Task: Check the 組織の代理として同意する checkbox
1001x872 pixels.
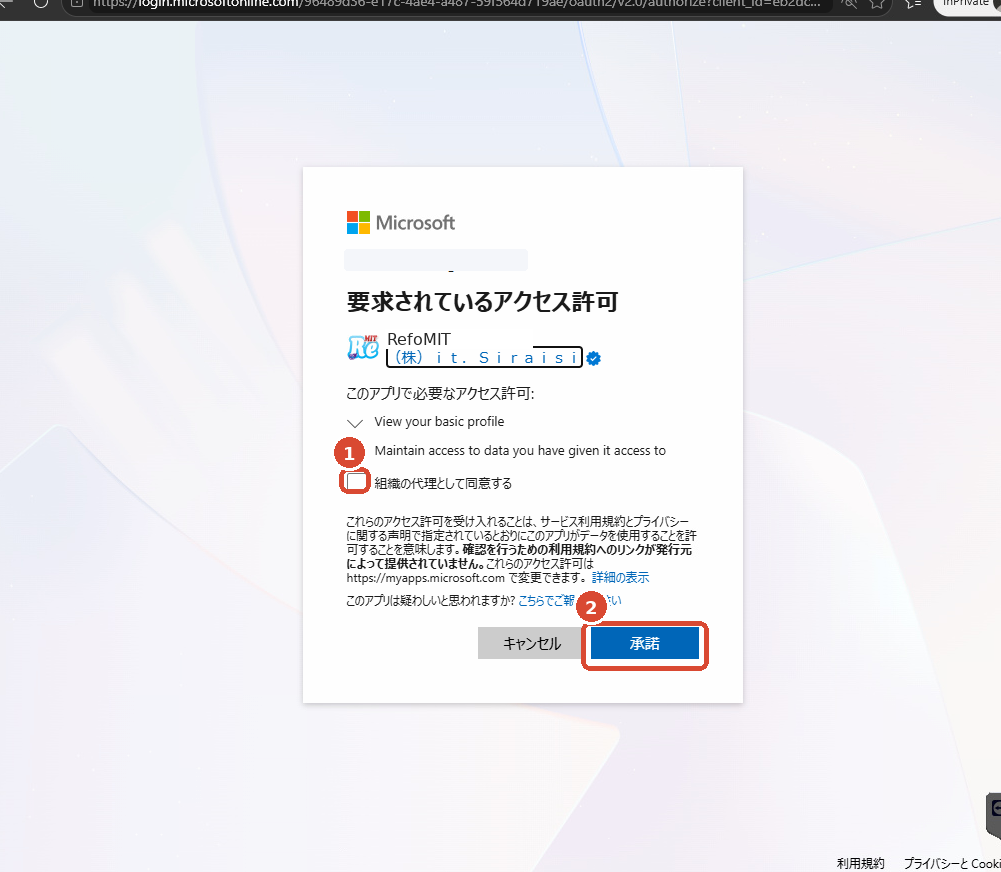Action: click(x=356, y=481)
